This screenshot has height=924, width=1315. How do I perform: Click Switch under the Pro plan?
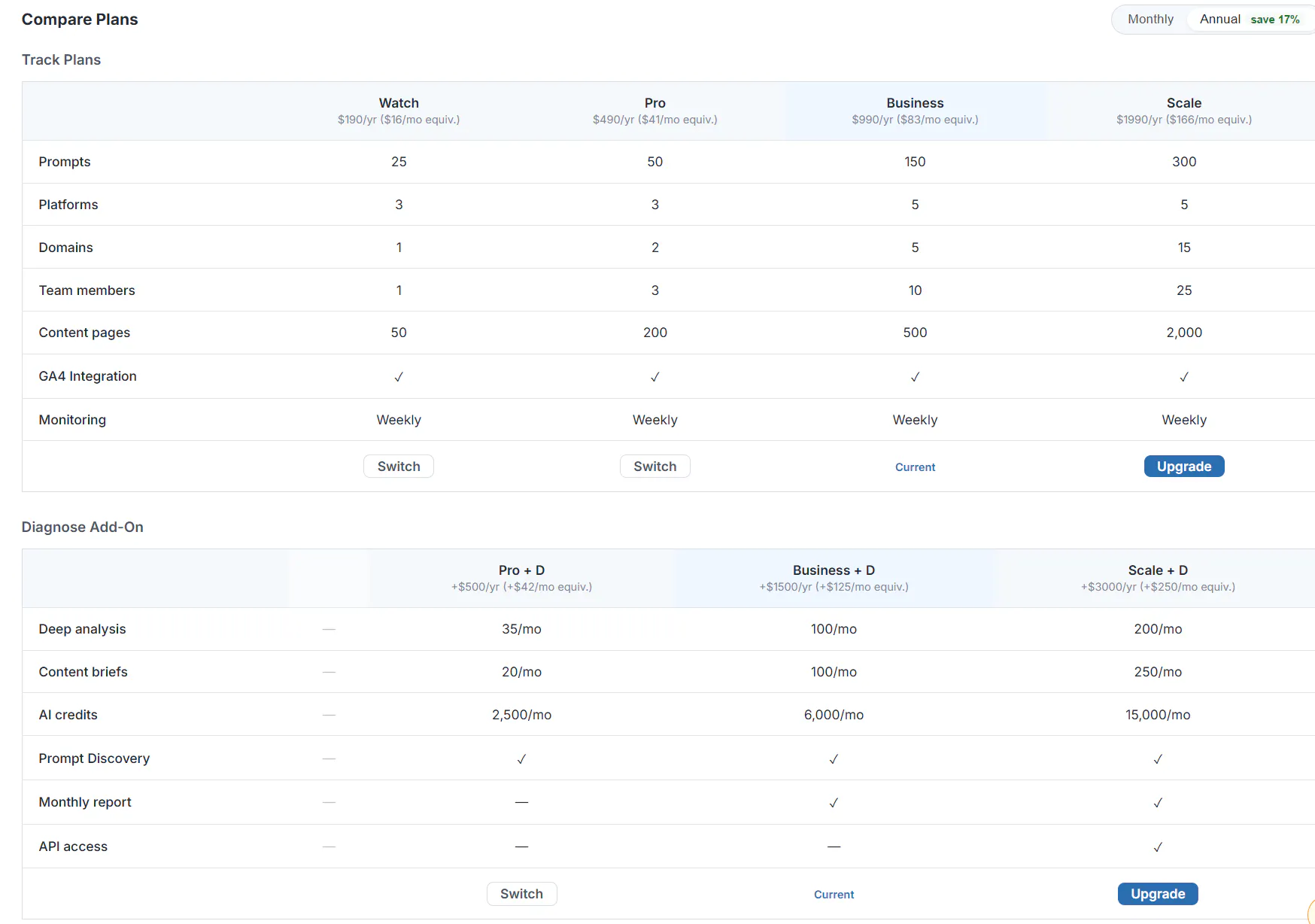(655, 467)
